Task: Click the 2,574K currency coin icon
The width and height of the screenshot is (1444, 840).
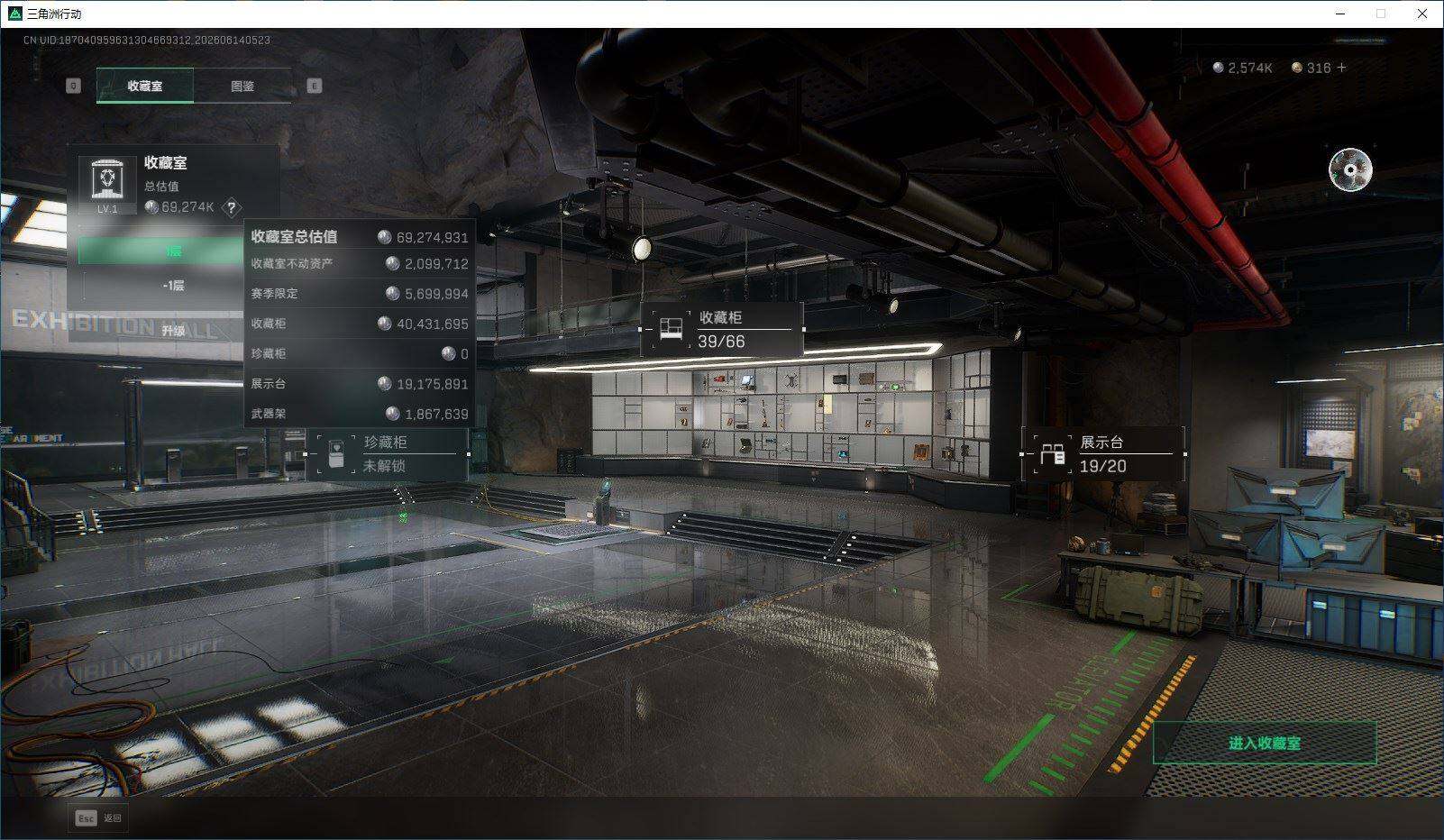Action: coord(1219,68)
